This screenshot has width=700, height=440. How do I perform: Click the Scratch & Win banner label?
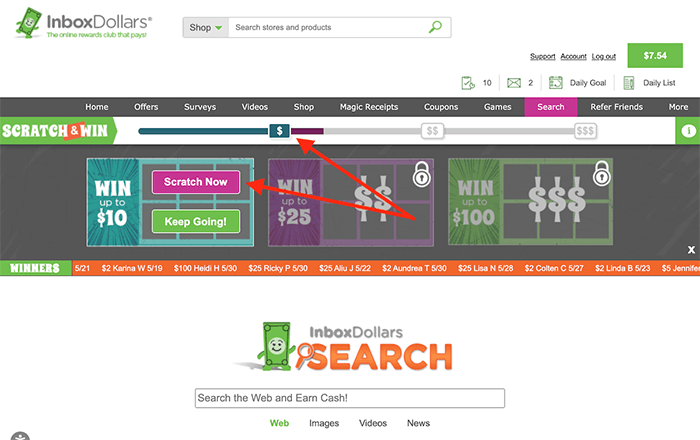[x=57, y=131]
